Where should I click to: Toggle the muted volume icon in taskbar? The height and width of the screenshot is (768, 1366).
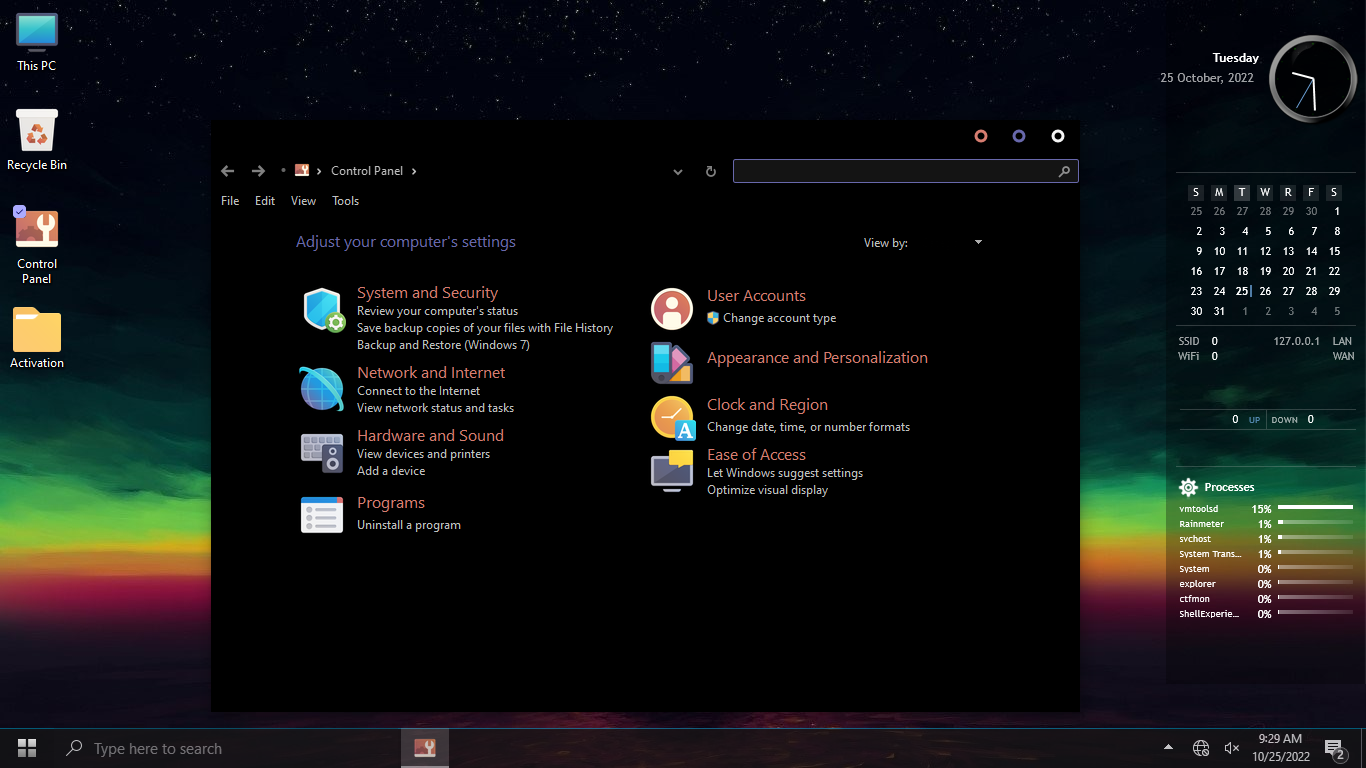point(1232,748)
